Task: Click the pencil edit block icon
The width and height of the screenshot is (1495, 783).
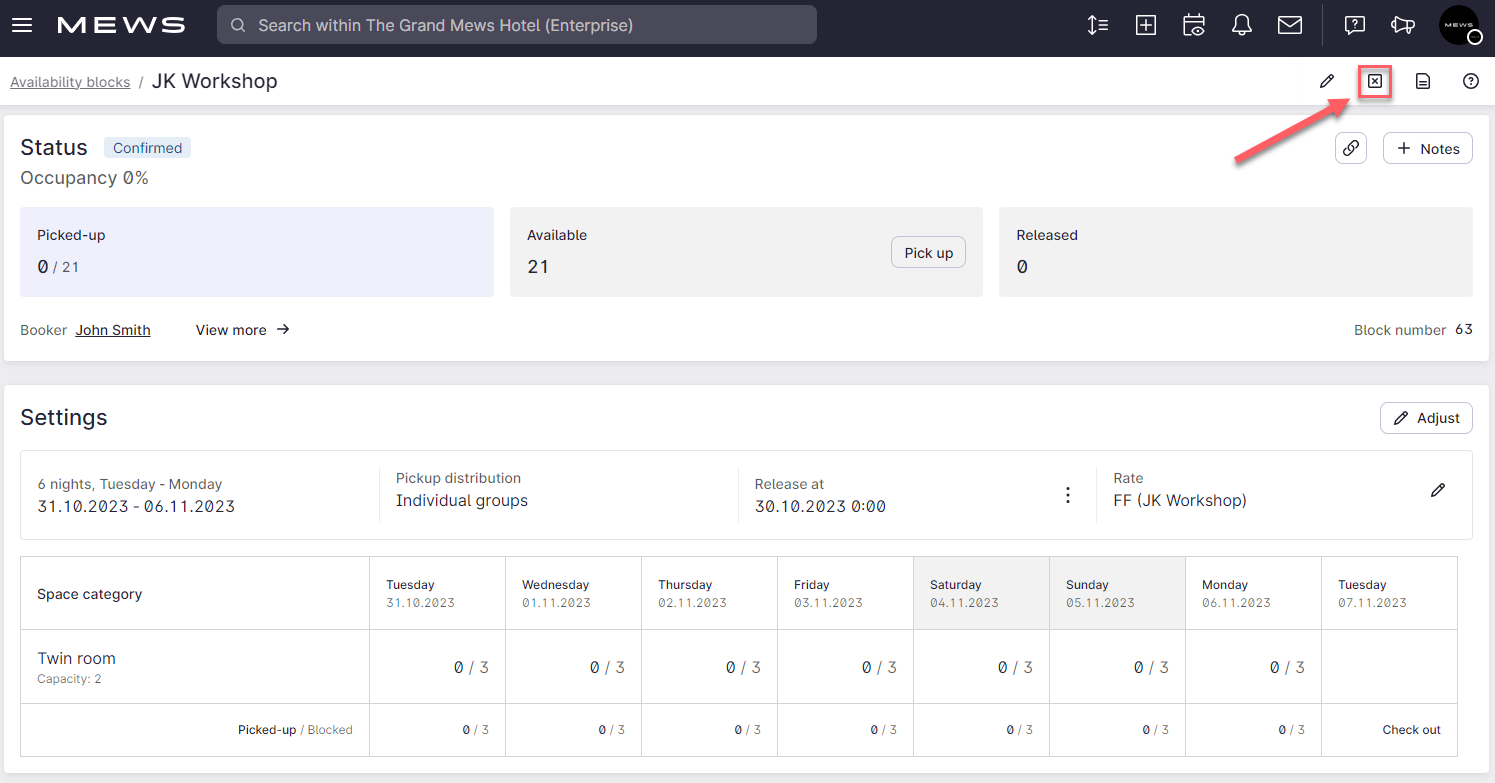Action: (1327, 82)
